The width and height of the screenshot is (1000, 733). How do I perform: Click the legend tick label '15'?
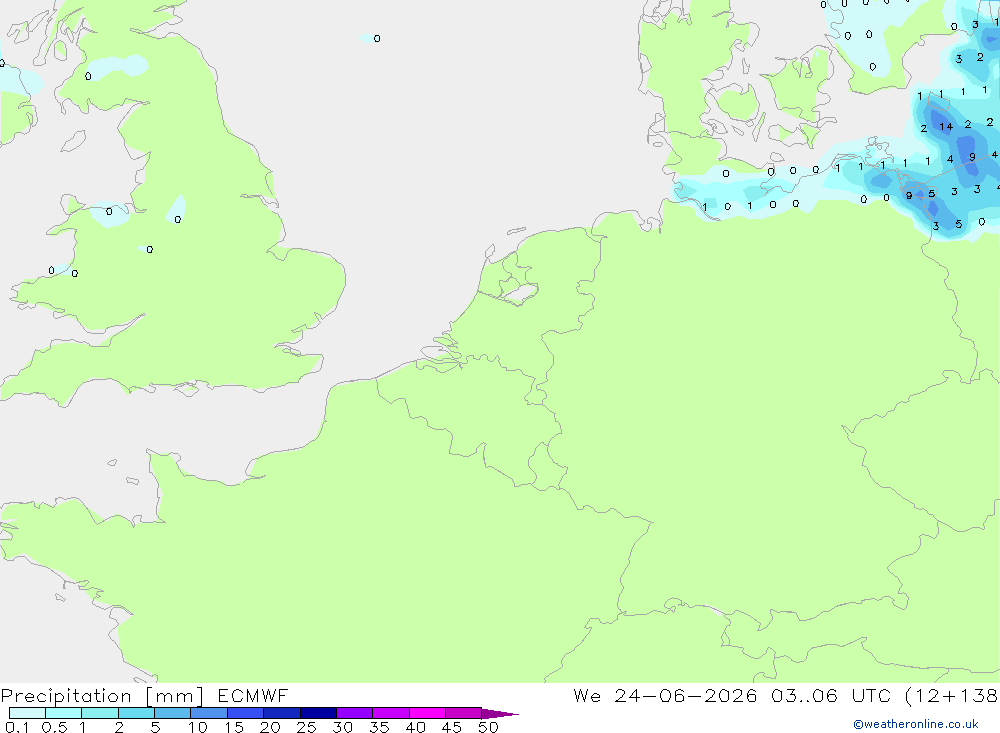(x=234, y=727)
